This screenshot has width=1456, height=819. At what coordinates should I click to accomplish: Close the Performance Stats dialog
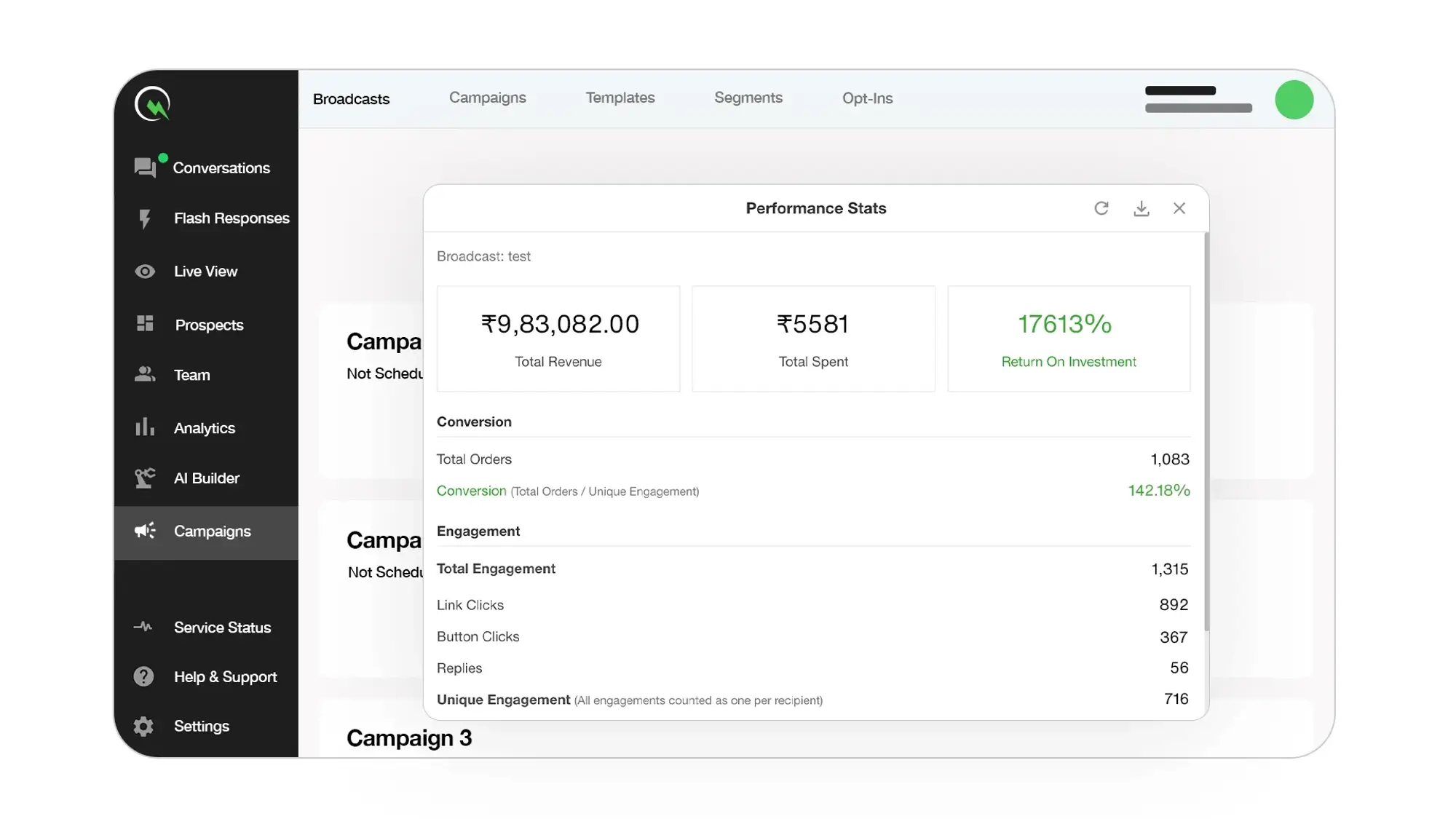click(x=1179, y=208)
